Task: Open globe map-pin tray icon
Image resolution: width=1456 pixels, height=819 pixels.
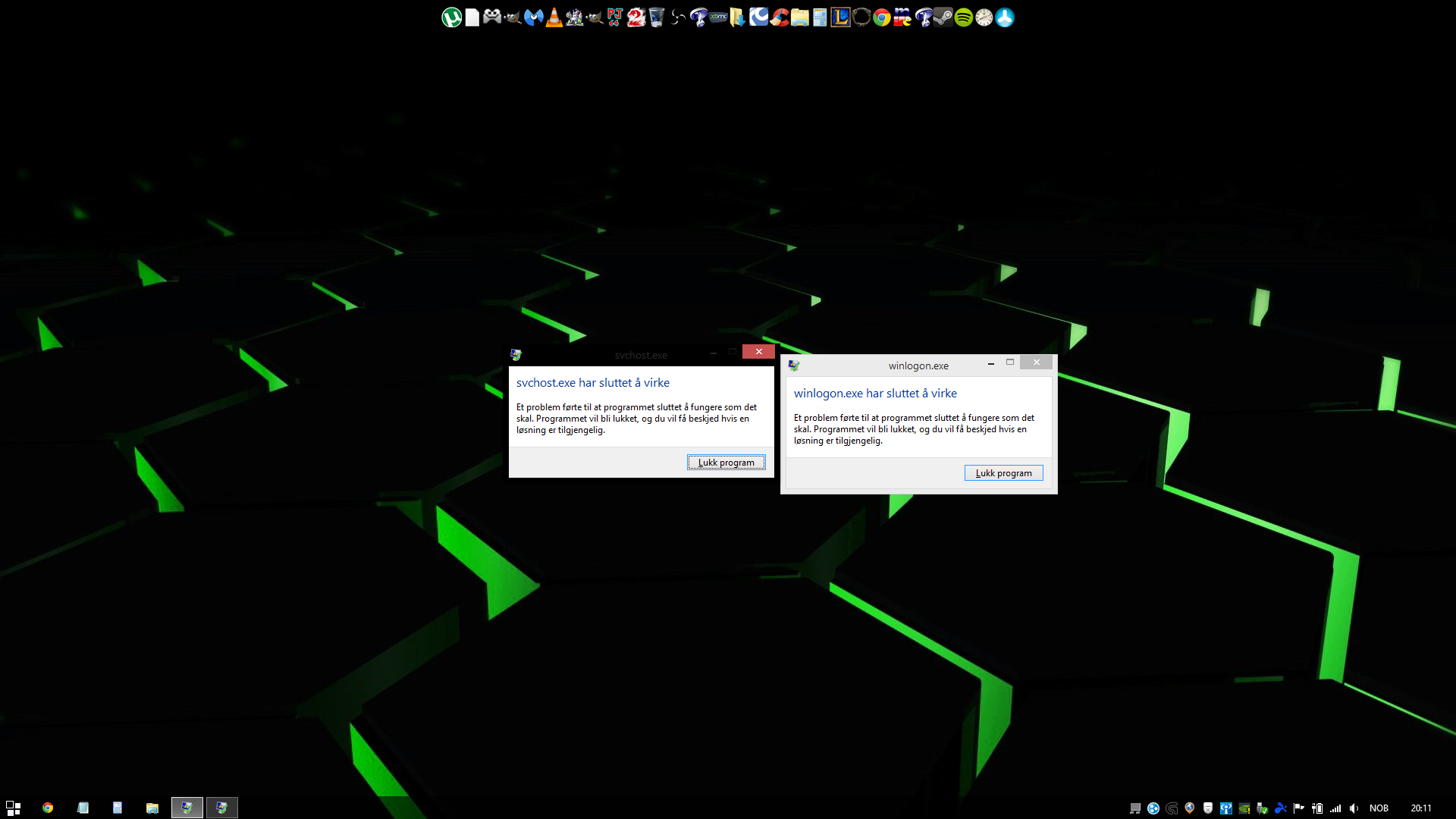Action: (1190, 808)
